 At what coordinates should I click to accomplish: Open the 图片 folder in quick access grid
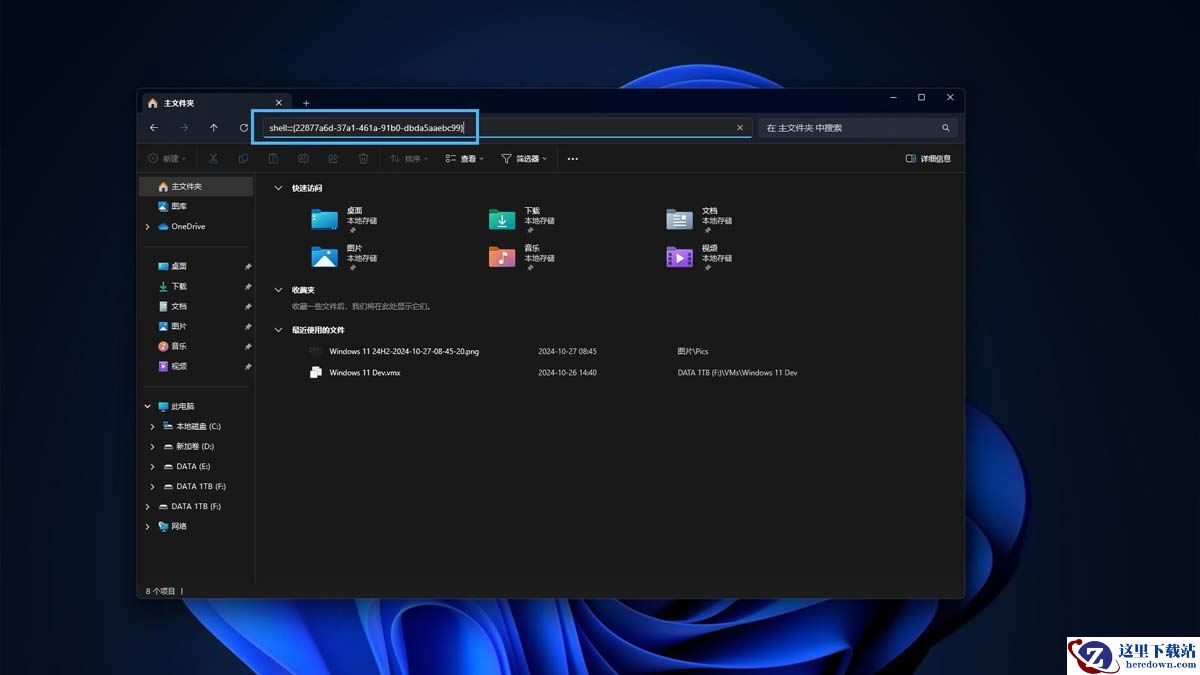[x=345, y=257]
